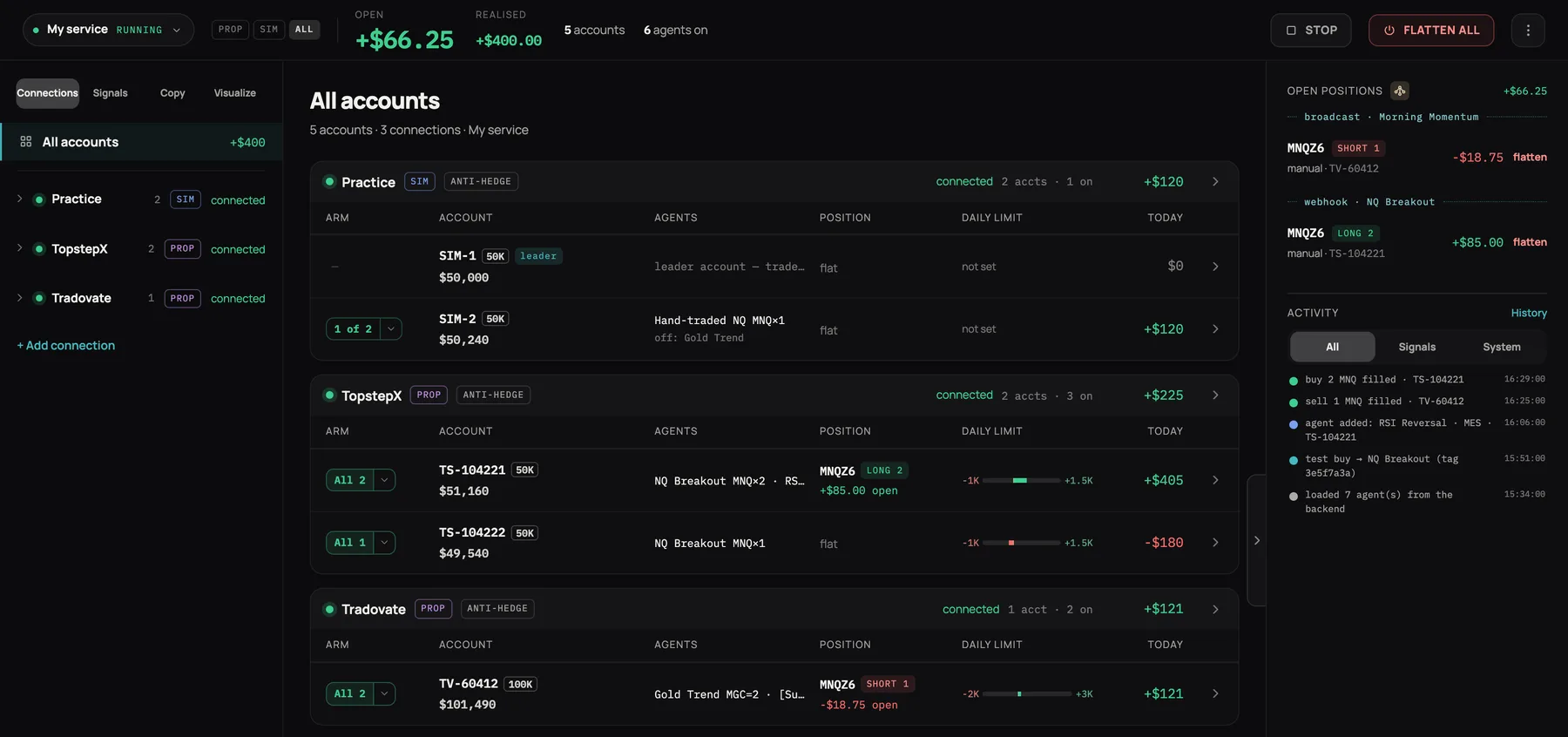Open TV-60412 row details arrow
The width and height of the screenshot is (1568, 737).
(x=1215, y=693)
